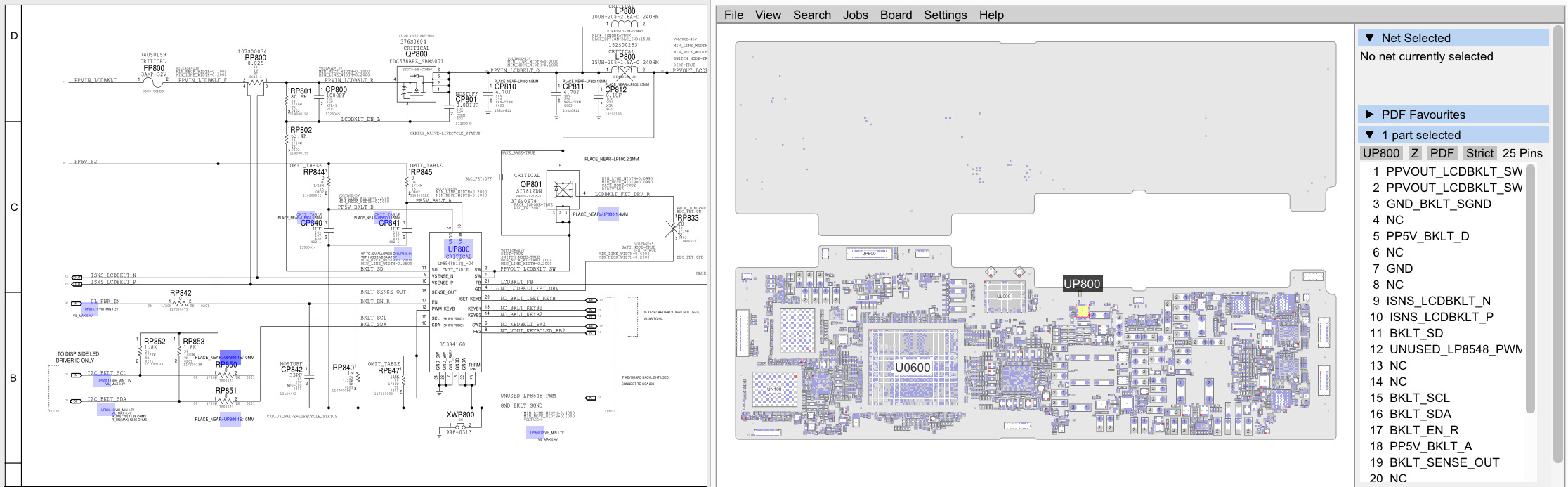Click the pin list vertical scrollbar
1568x487 pixels.
coord(1531,290)
